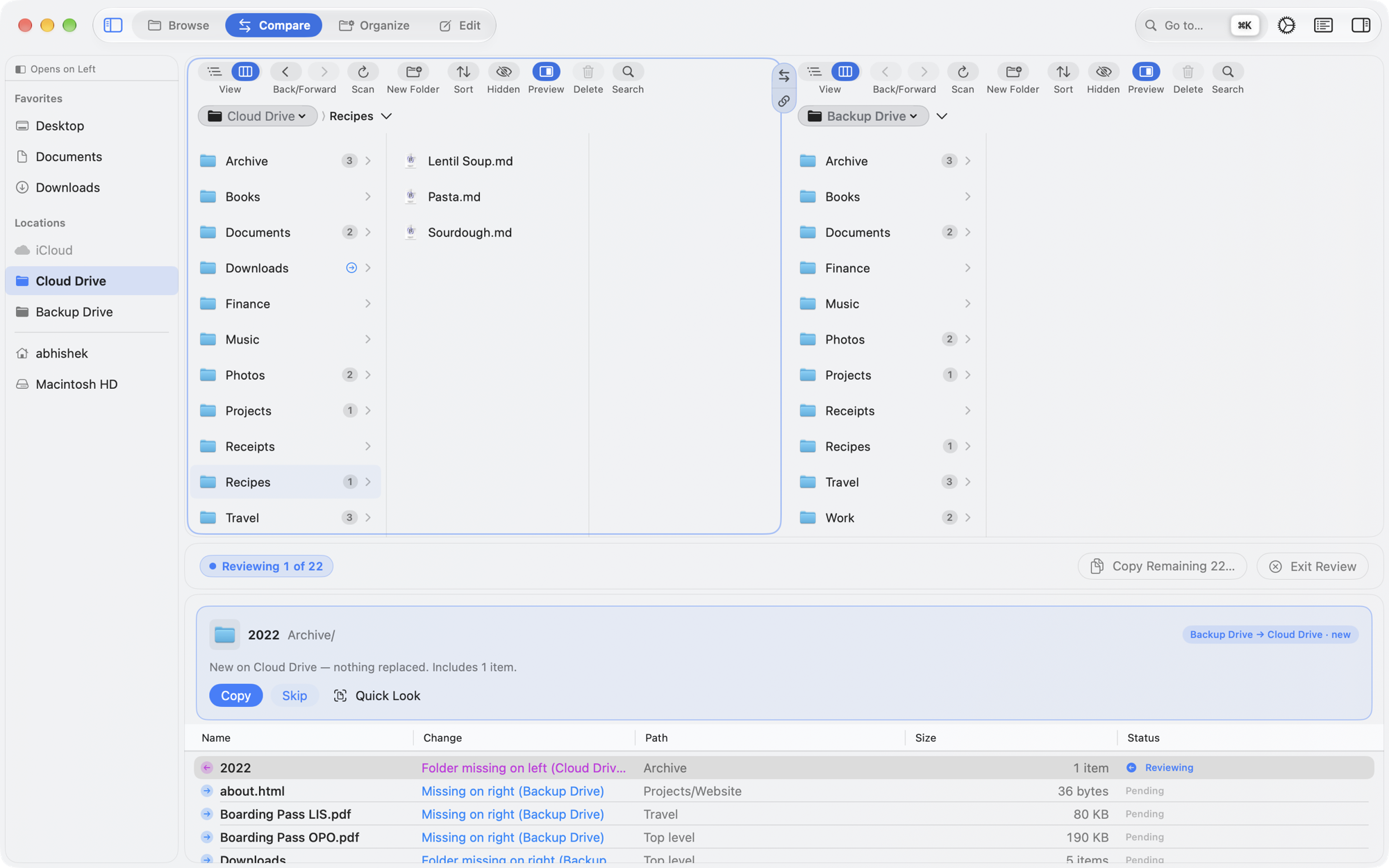This screenshot has width=1389, height=868.
Task: Open Sort options in right pane
Action: pyautogui.click(x=1063, y=72)
